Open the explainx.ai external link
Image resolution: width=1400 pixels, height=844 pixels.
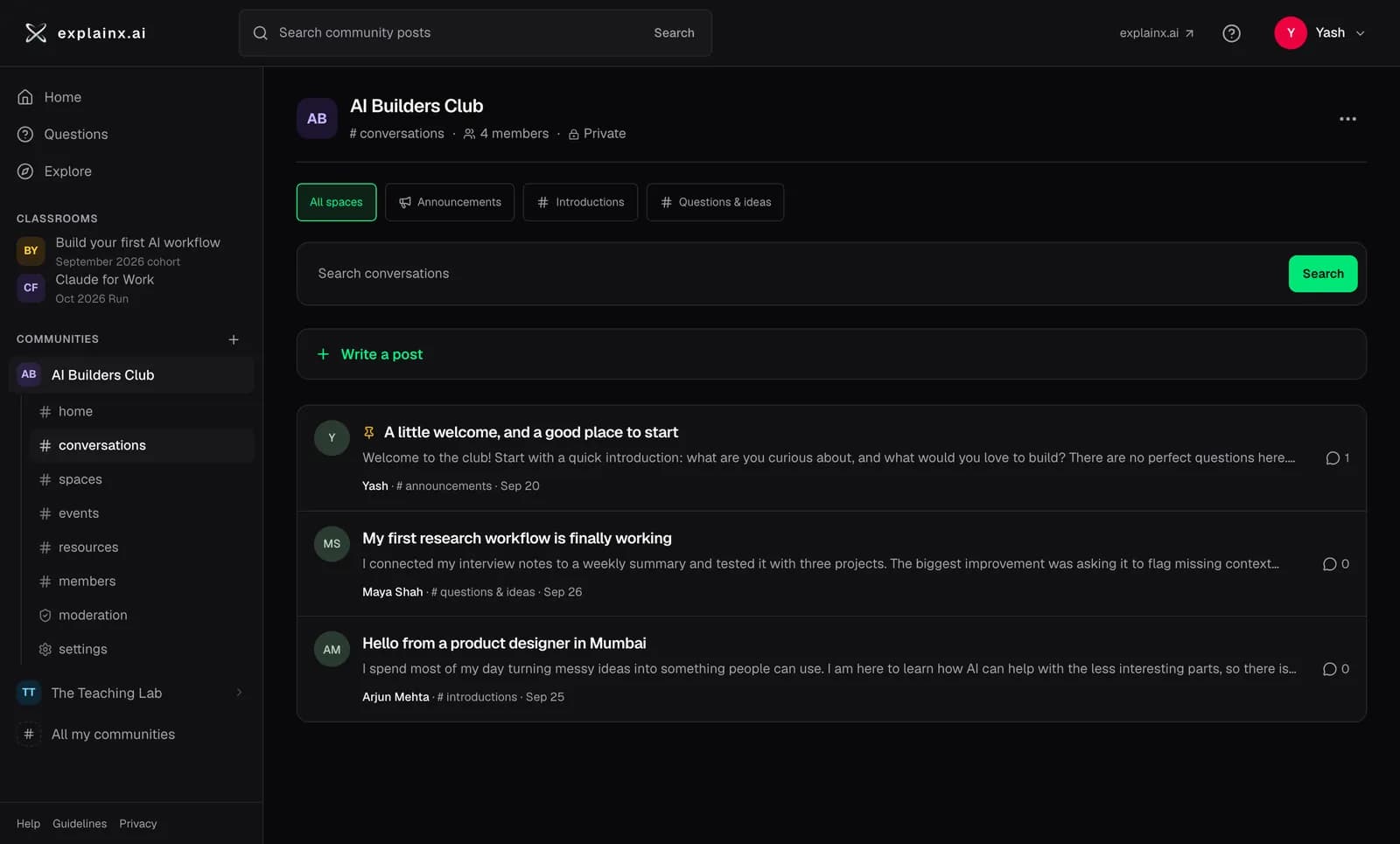coord(1157,33)
